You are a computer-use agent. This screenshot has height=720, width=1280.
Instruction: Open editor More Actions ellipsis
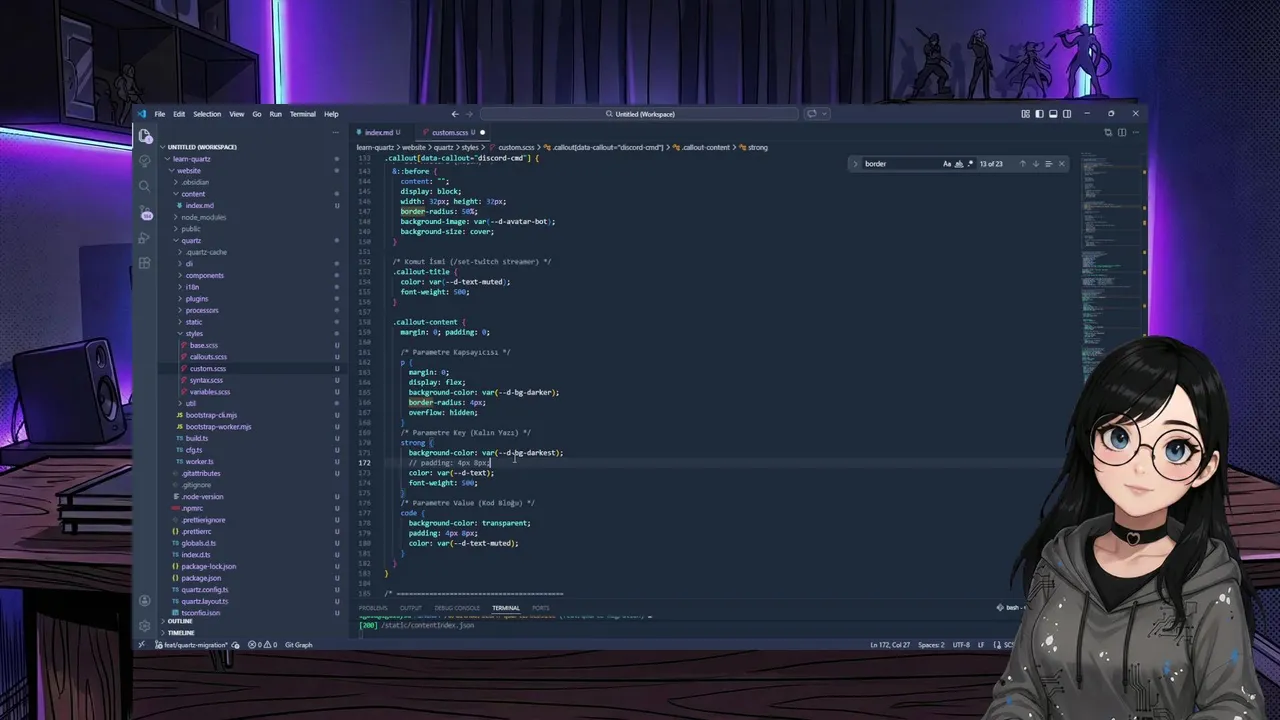click(1136, 132)
